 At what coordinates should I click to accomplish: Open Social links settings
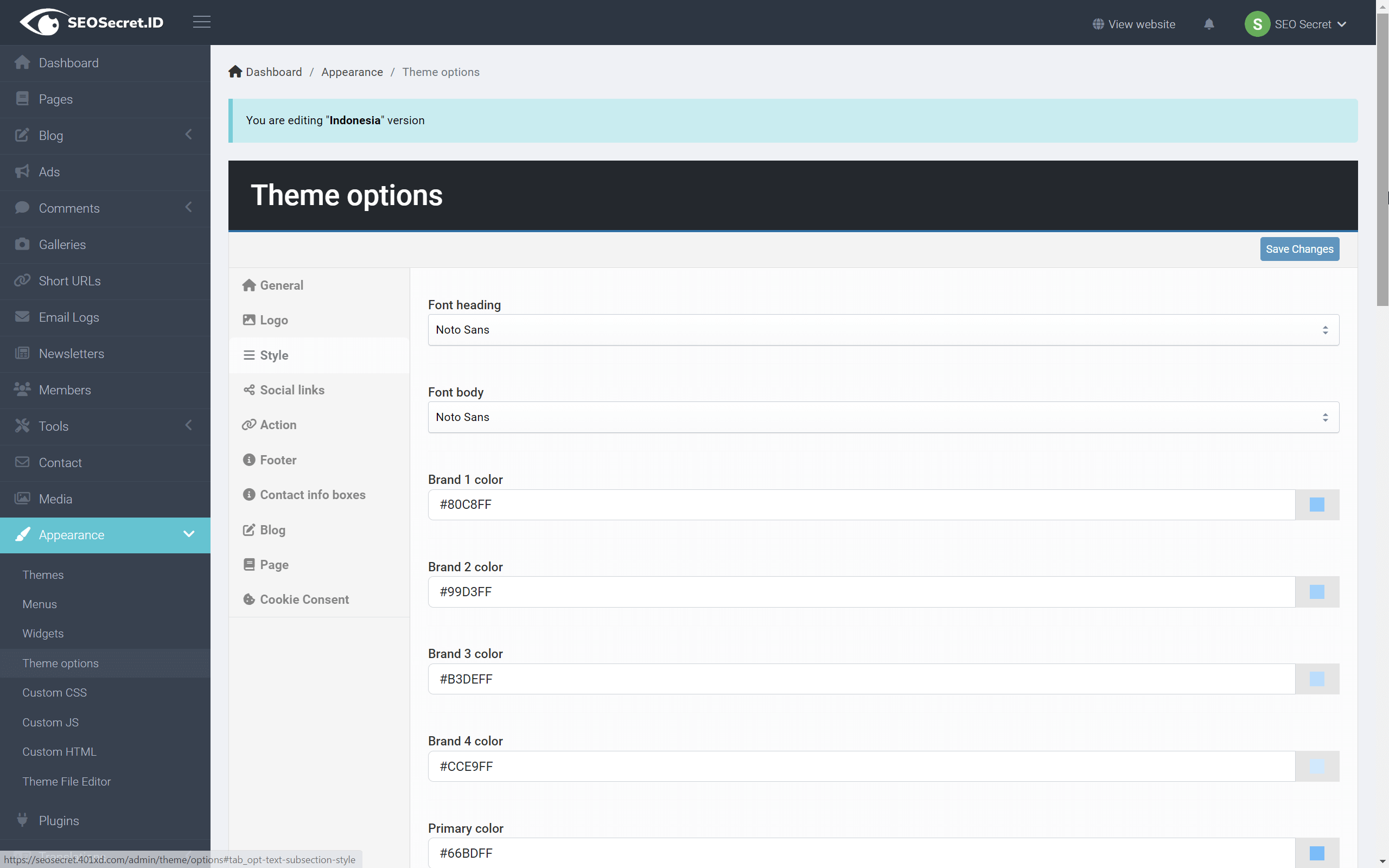pos(291,389)
